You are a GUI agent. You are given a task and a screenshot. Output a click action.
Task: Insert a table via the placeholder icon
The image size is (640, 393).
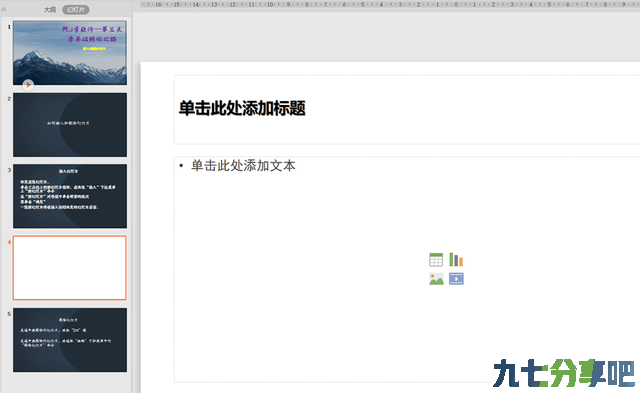click(x=436, y=260)
